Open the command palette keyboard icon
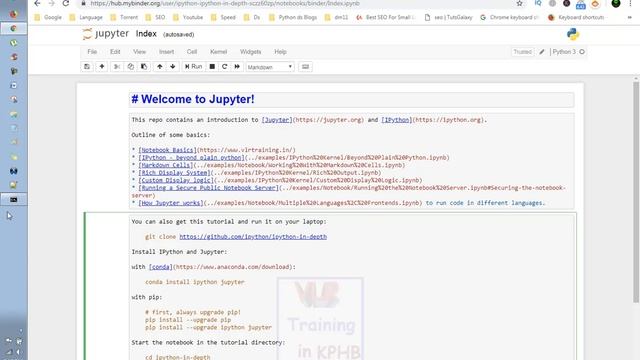640x360 pixels. tap(305, 67)
